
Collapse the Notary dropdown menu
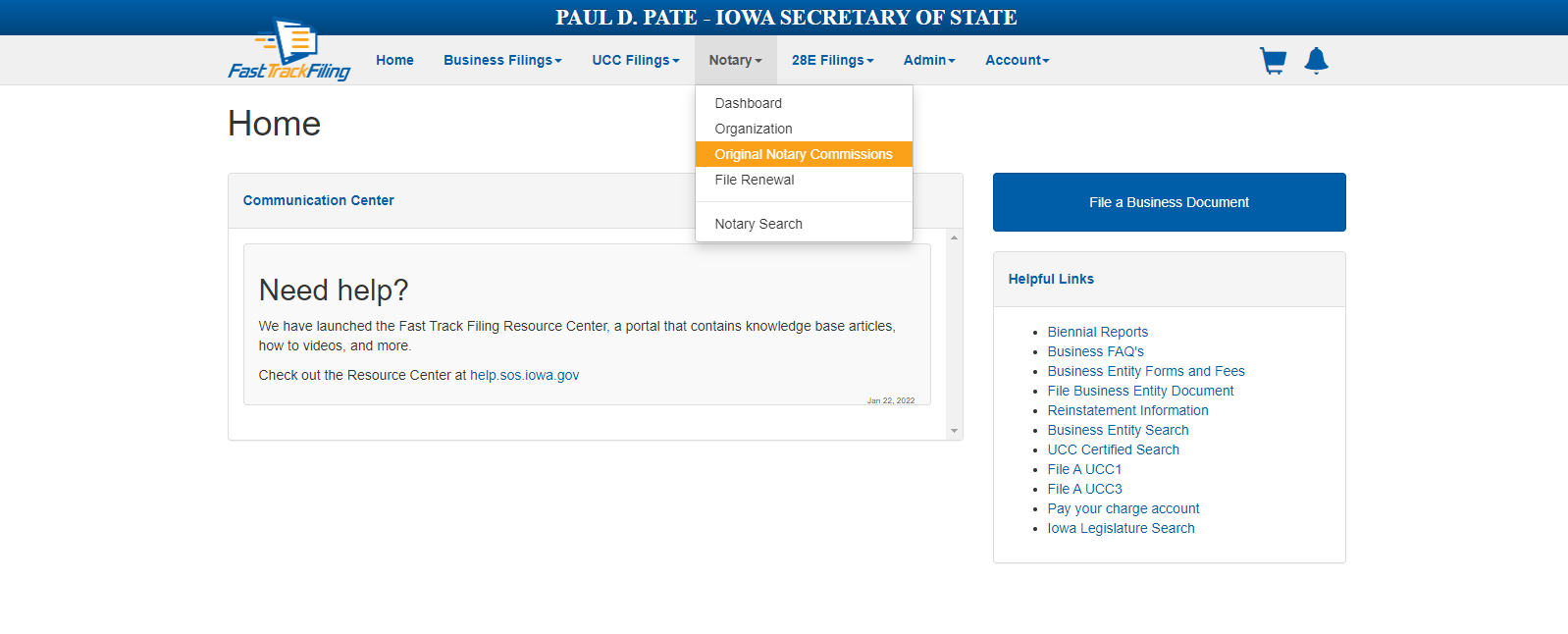coord(736,60)
